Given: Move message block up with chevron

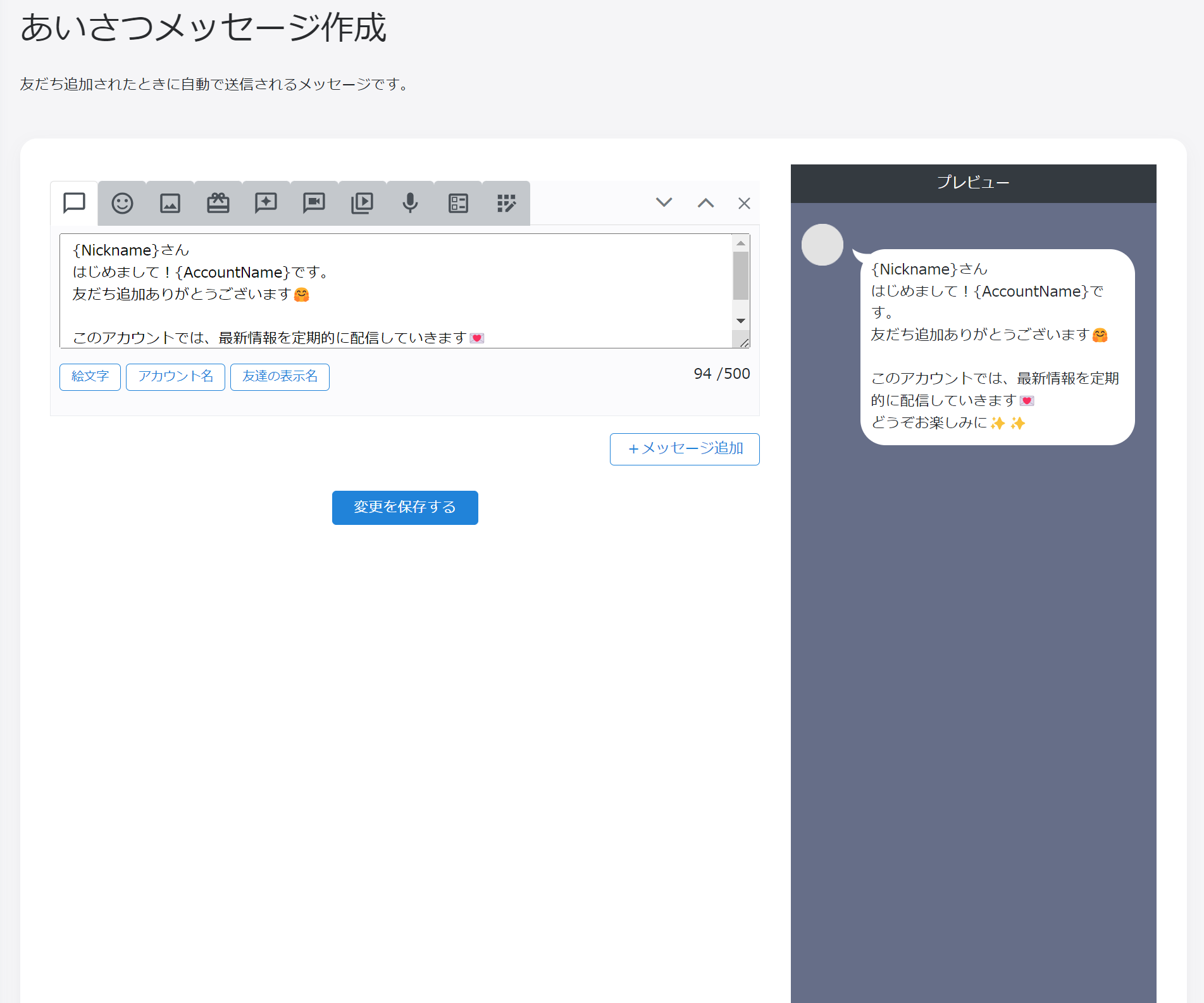Looking at the screenshot, I should (705, 203).
